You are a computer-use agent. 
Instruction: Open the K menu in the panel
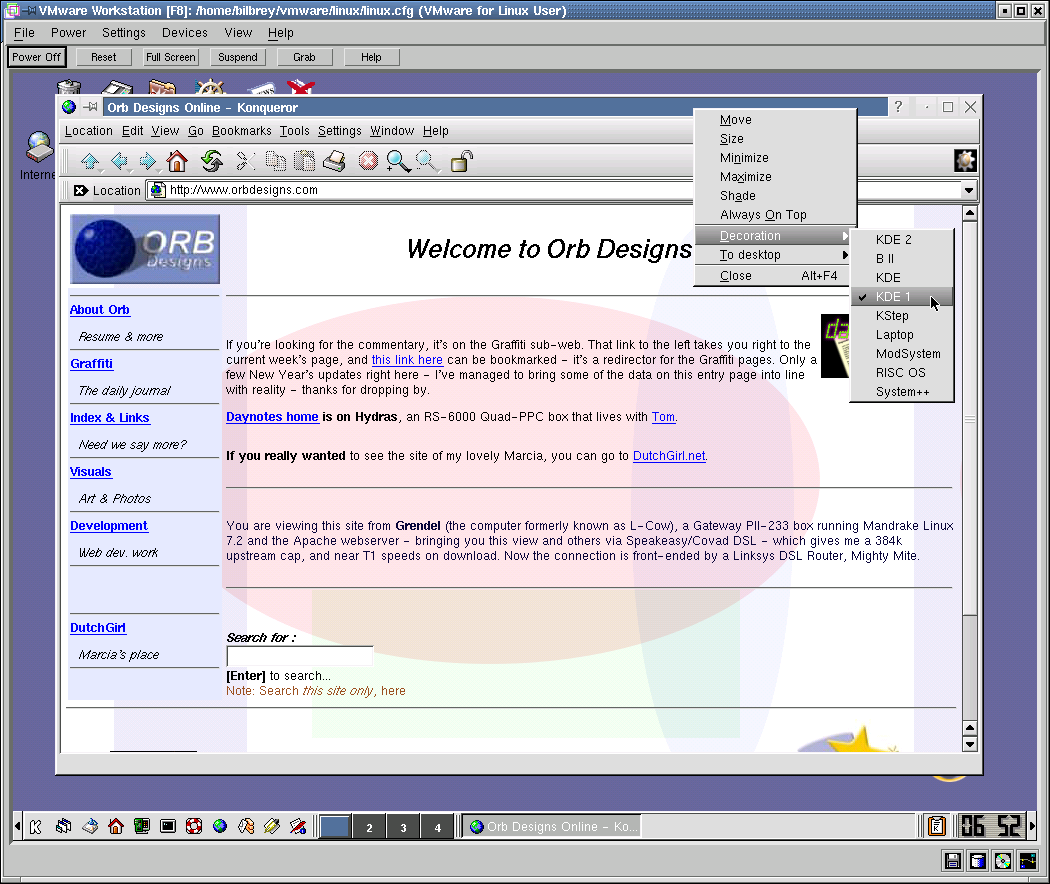click(36, 827)
